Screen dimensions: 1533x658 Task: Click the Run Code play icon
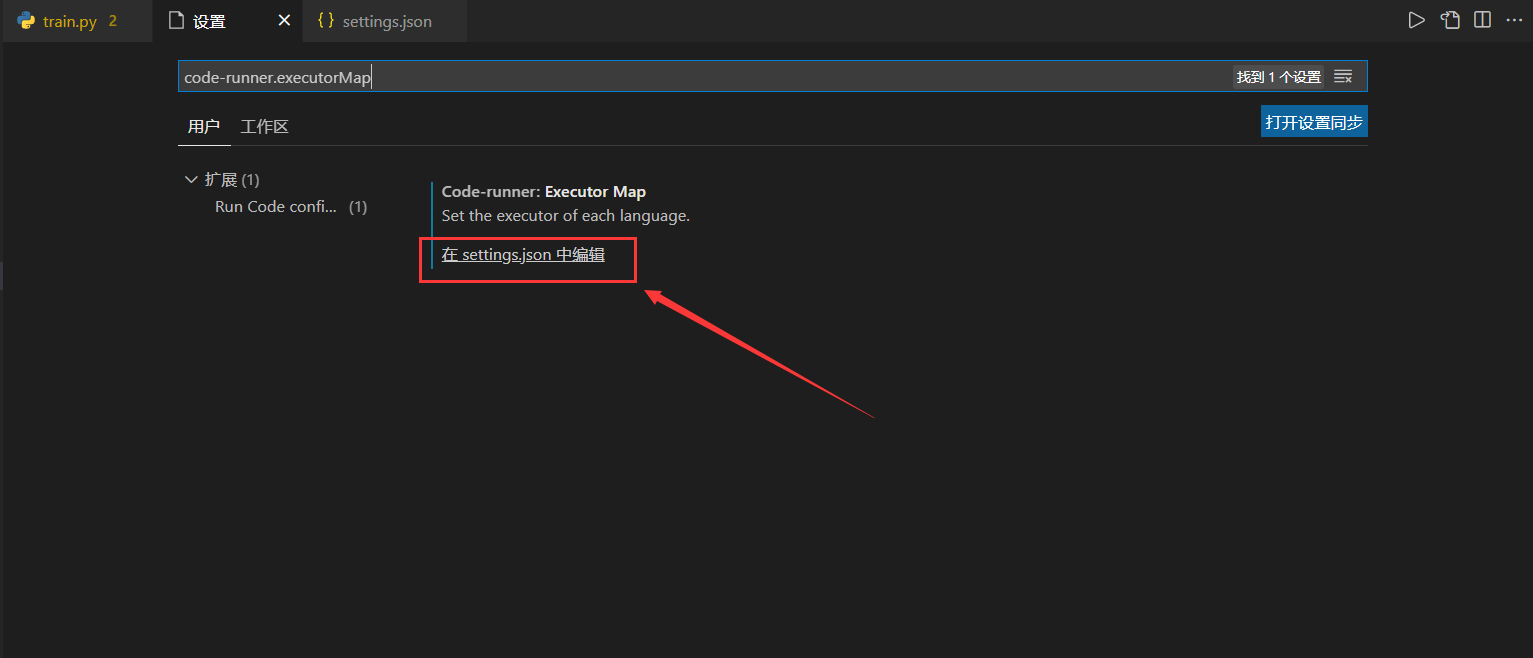1417,18
